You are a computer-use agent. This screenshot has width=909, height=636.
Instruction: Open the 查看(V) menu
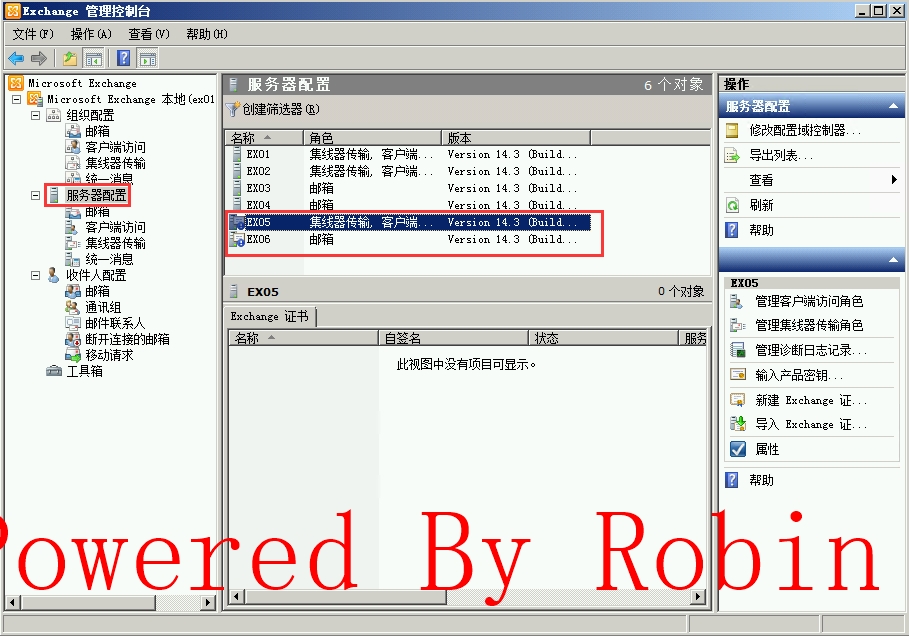149,35
